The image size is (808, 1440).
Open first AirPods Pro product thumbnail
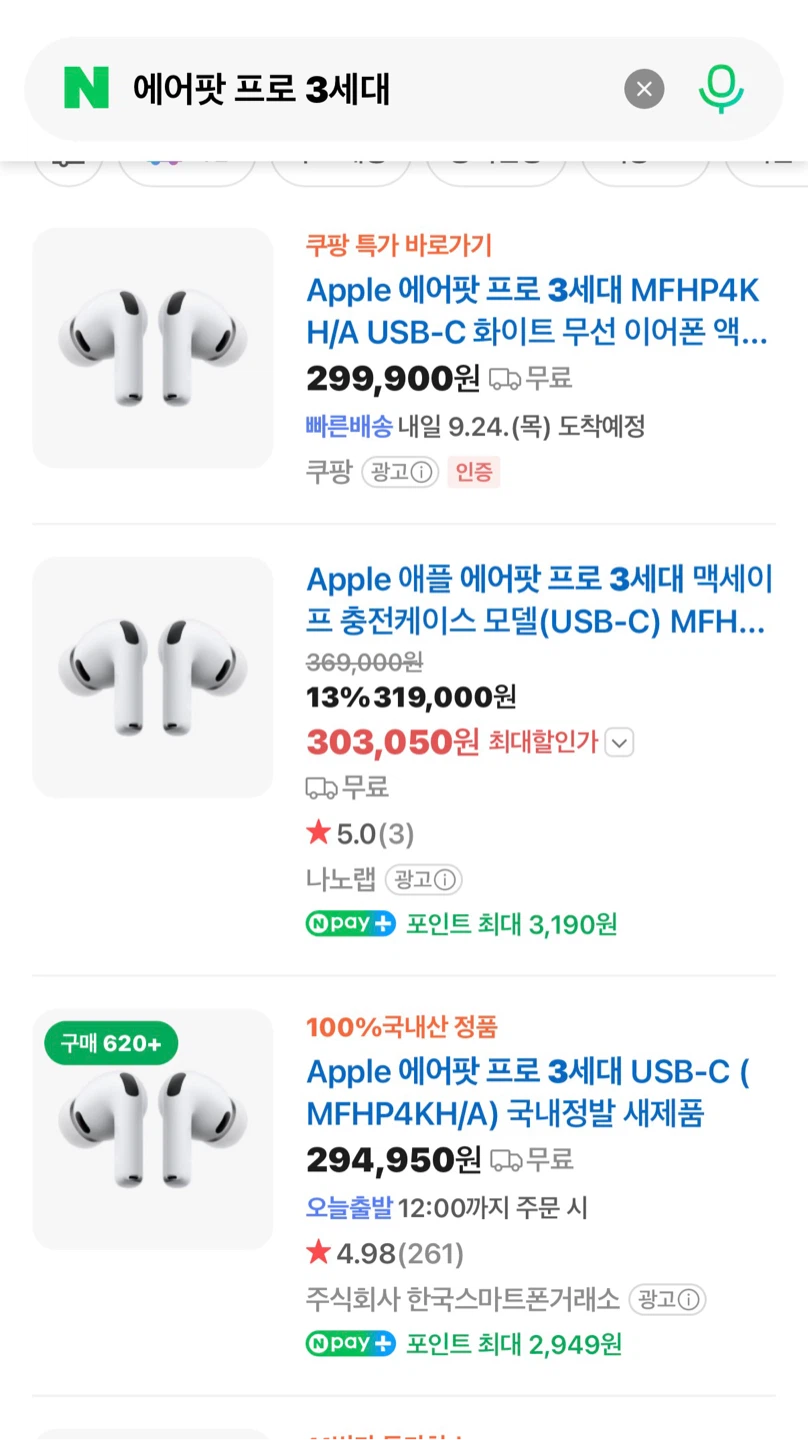tap(153, 348)
